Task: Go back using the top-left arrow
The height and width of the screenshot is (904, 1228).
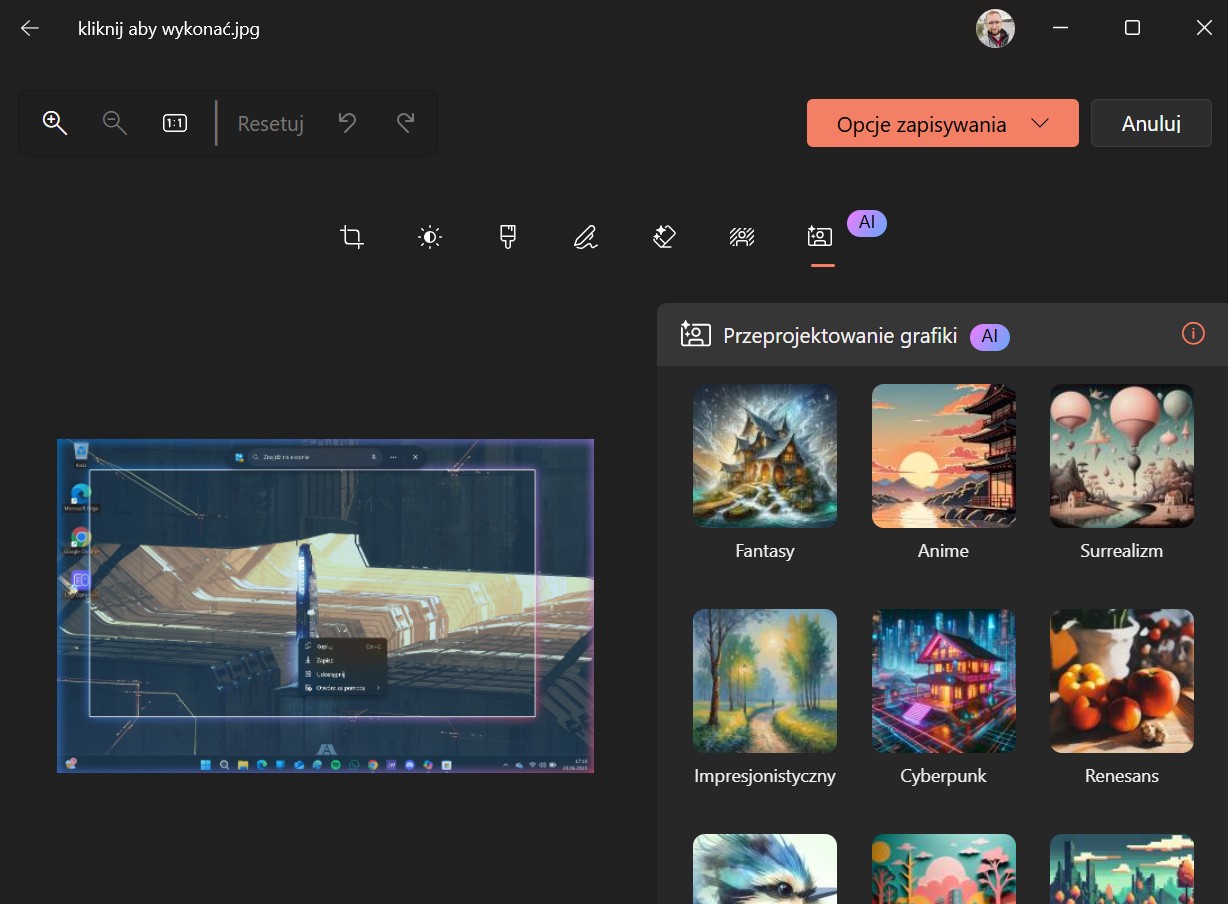Action: (30, 28)
